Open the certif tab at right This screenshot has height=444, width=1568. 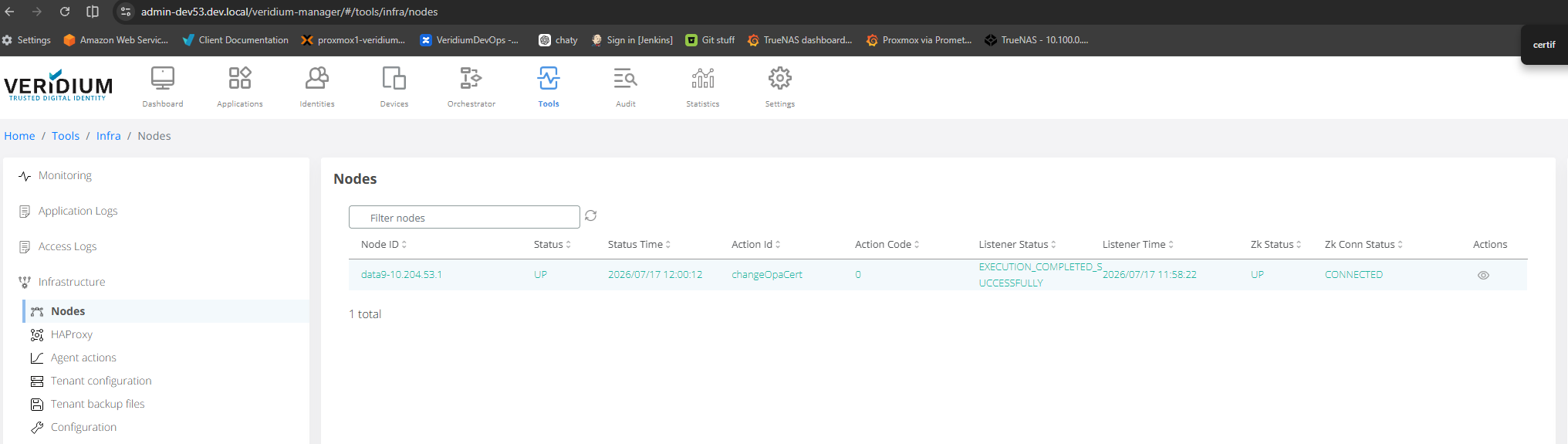[x=1544, y=45]
